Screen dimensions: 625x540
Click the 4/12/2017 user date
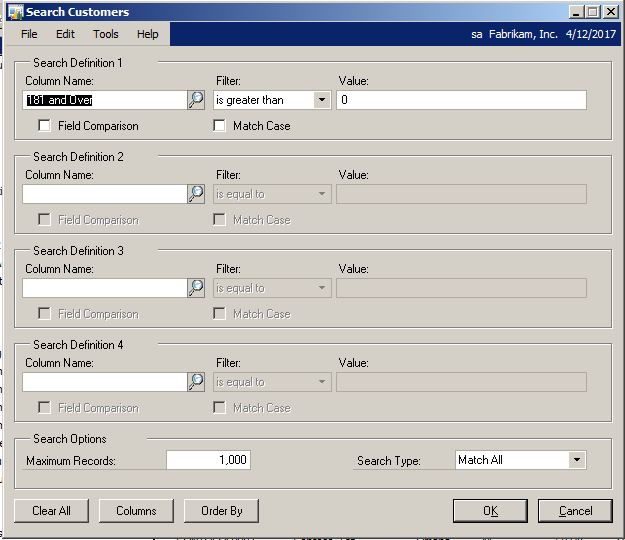[x=591, y=34]
